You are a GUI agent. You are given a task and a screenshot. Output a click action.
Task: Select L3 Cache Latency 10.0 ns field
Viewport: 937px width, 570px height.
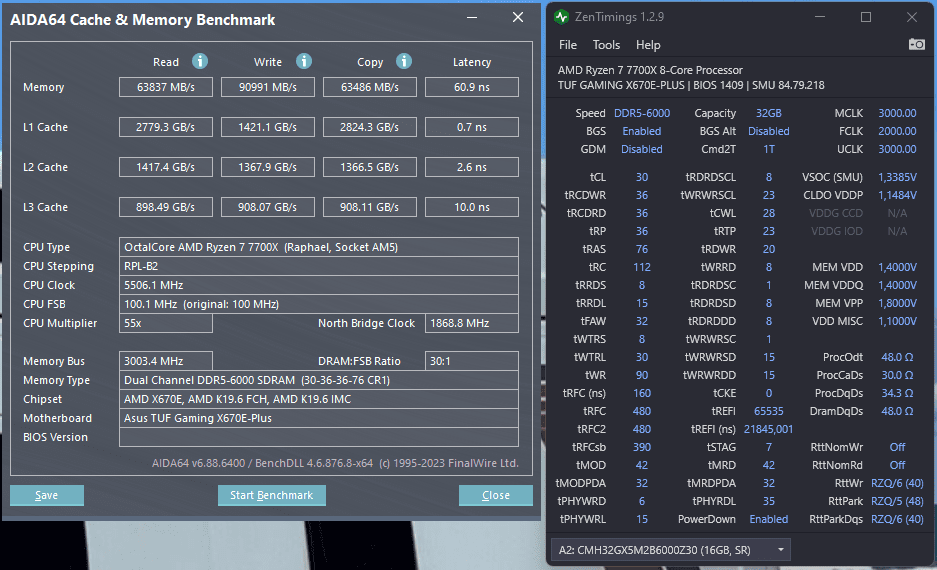(471, 207)
